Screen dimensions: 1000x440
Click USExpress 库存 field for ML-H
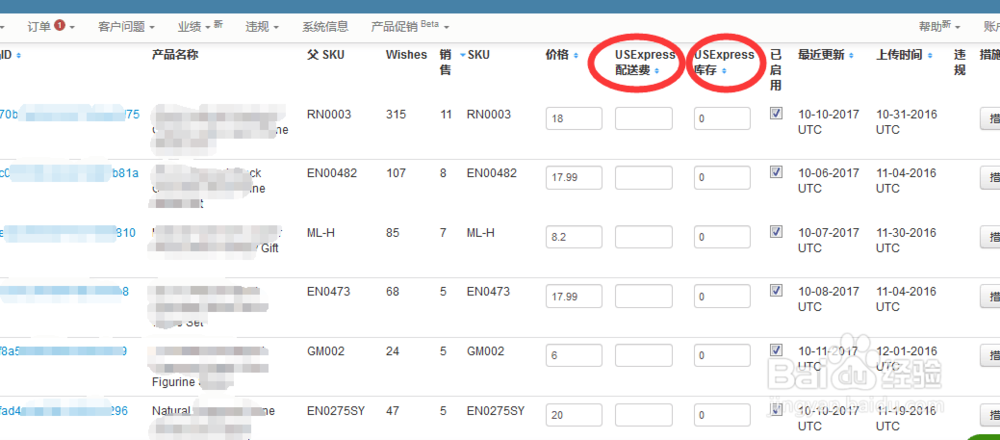pos(723,237)
